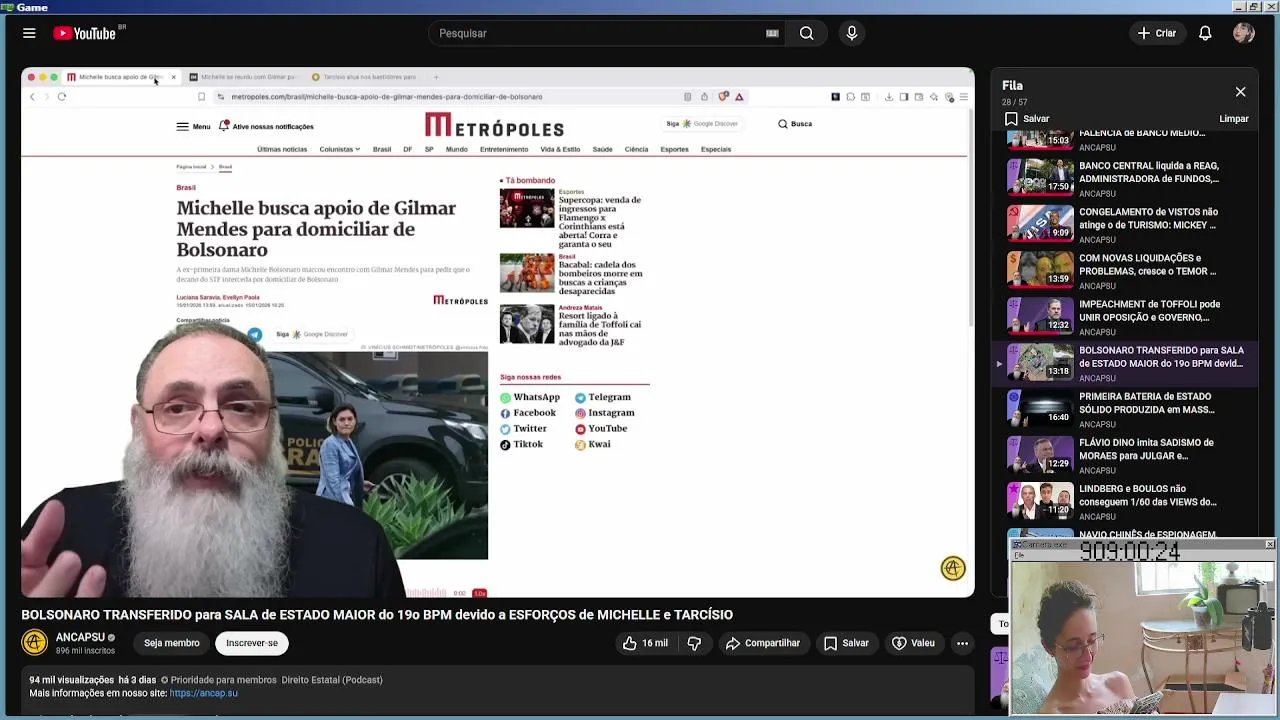Open the notifications bell
The image size is (1280, 720).
[x=1205, y=33]
